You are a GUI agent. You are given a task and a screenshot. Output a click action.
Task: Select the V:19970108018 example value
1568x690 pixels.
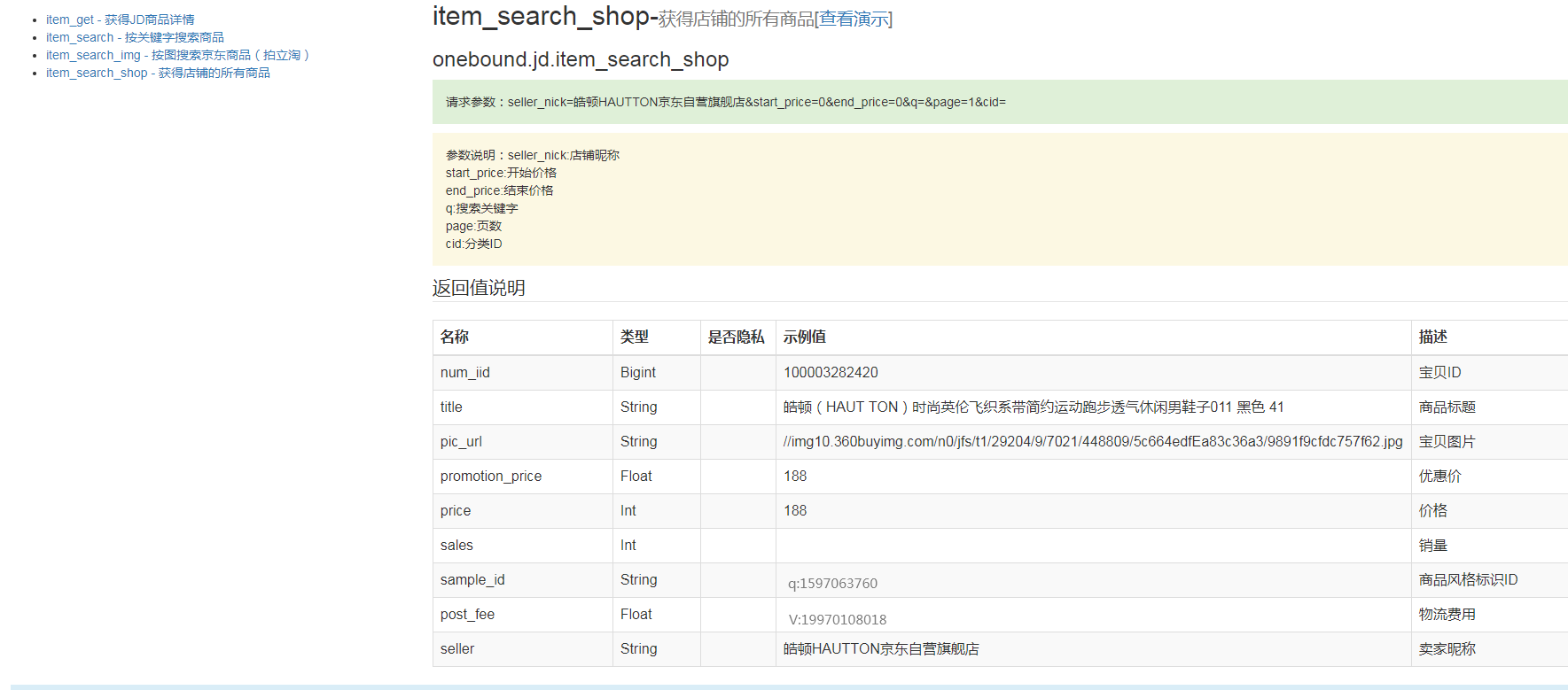[x=838, y=620]
